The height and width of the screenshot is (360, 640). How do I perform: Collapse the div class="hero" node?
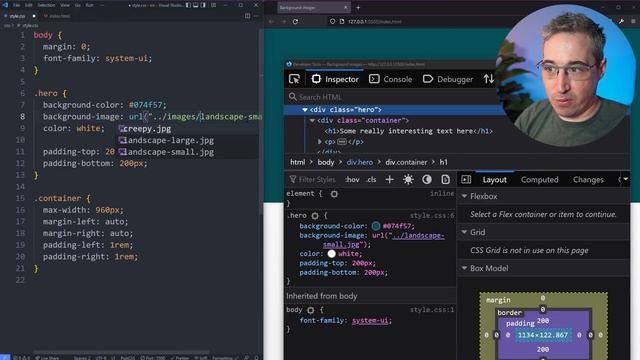coord(304,110)
